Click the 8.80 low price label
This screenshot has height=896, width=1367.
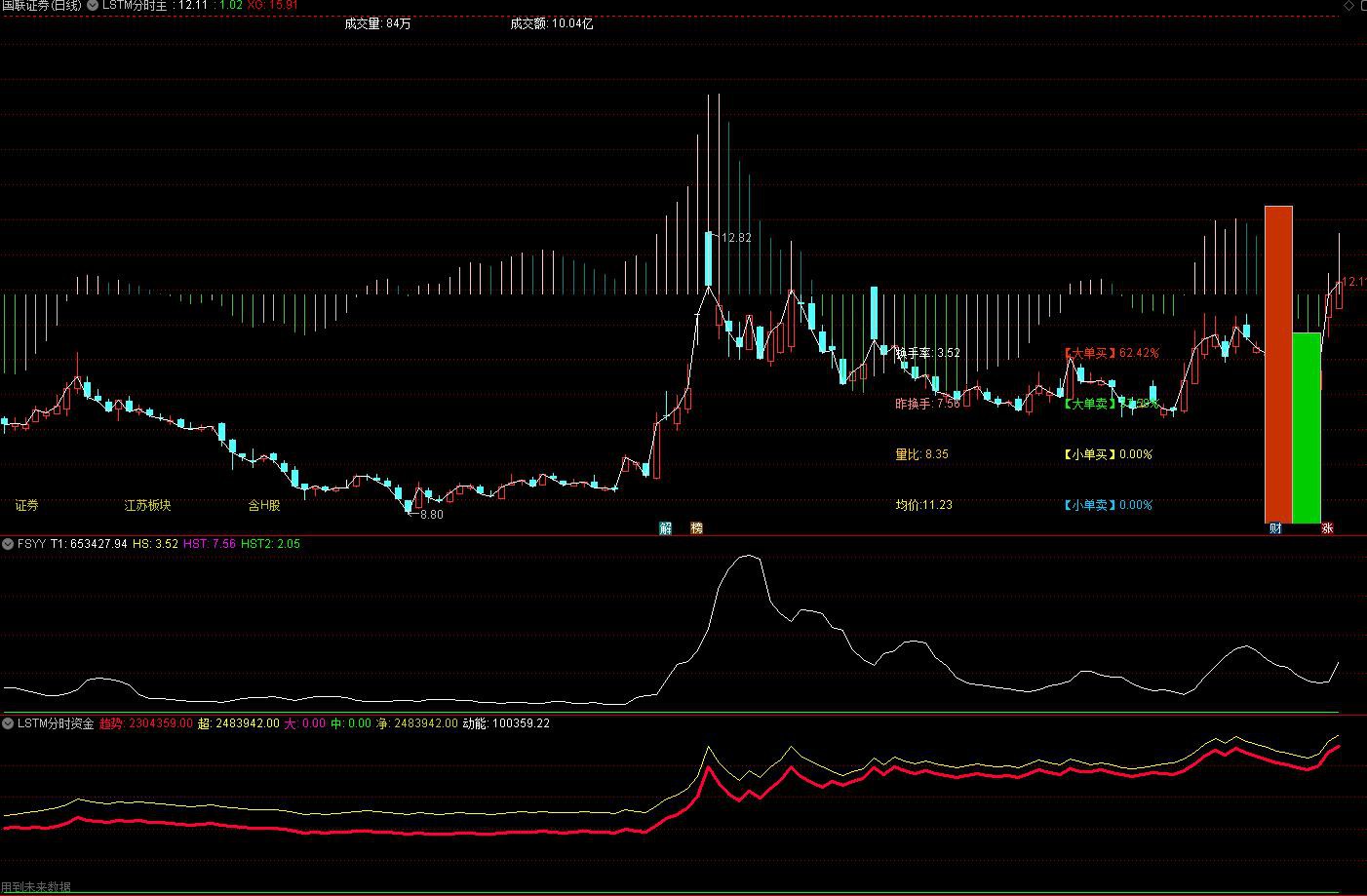(x=432, y=514)
